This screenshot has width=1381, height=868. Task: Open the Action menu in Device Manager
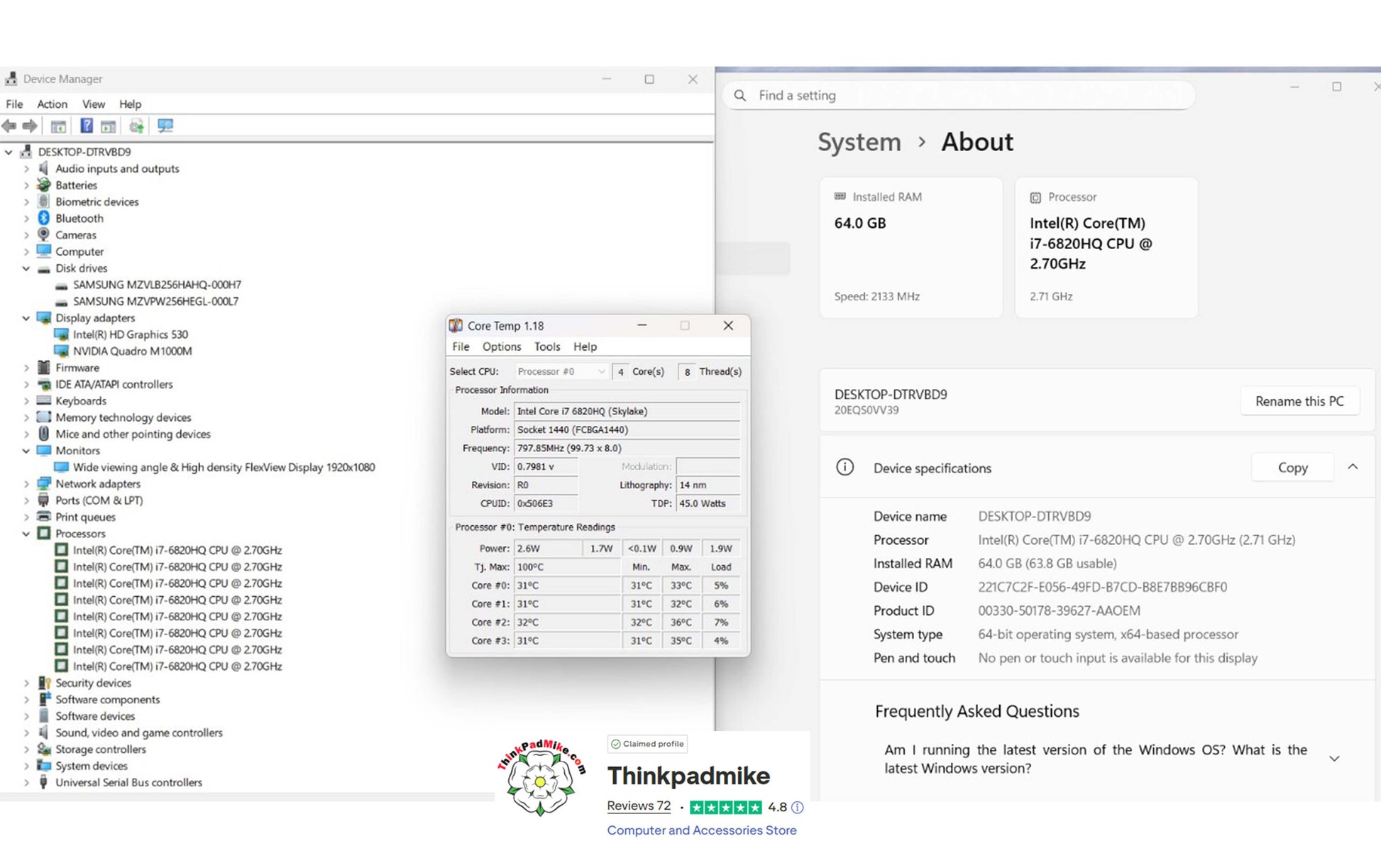tap(52, 104)
